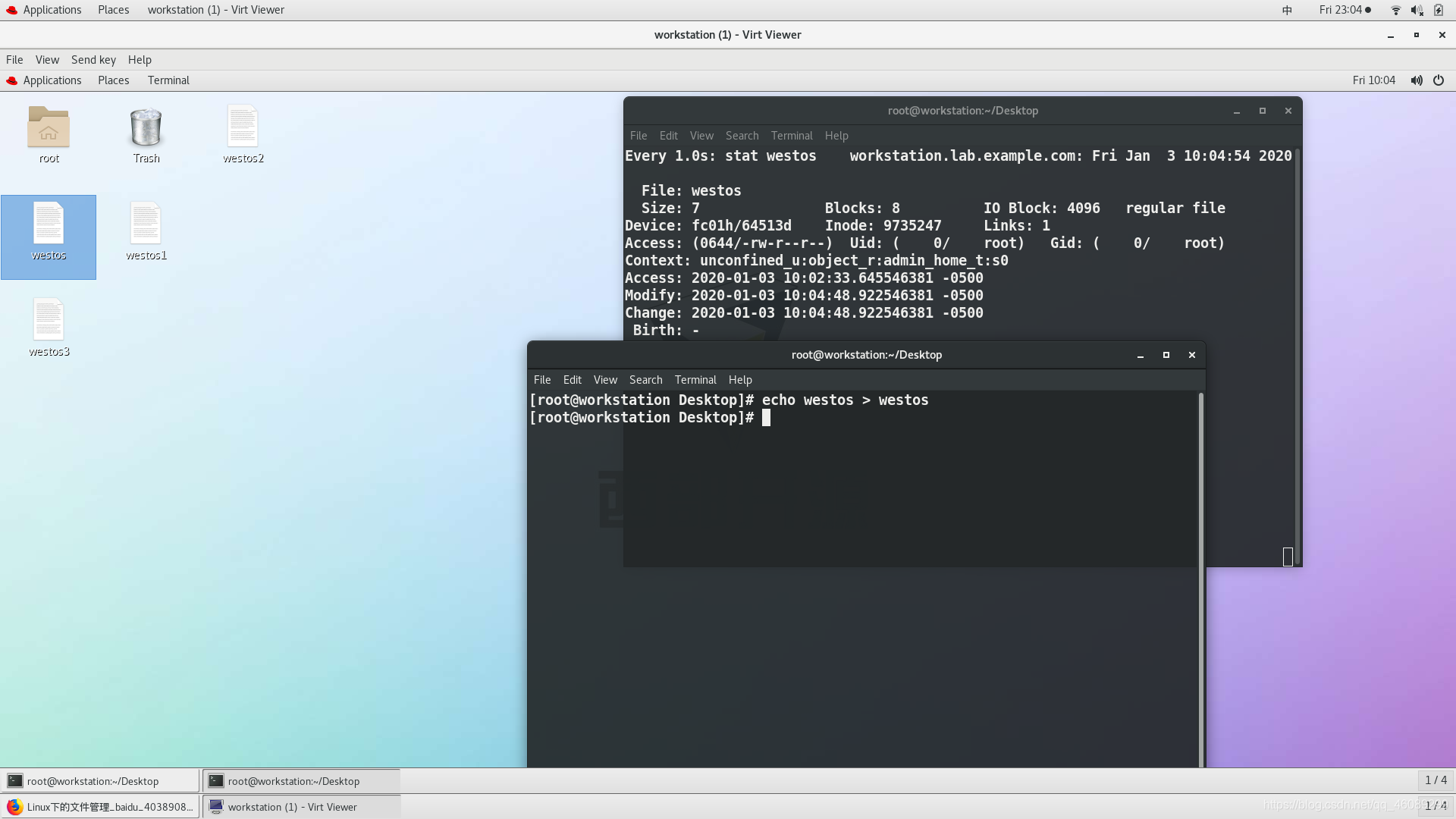
Task: Click first terminal taskbar icon in guest
Action: coord(15,781)
